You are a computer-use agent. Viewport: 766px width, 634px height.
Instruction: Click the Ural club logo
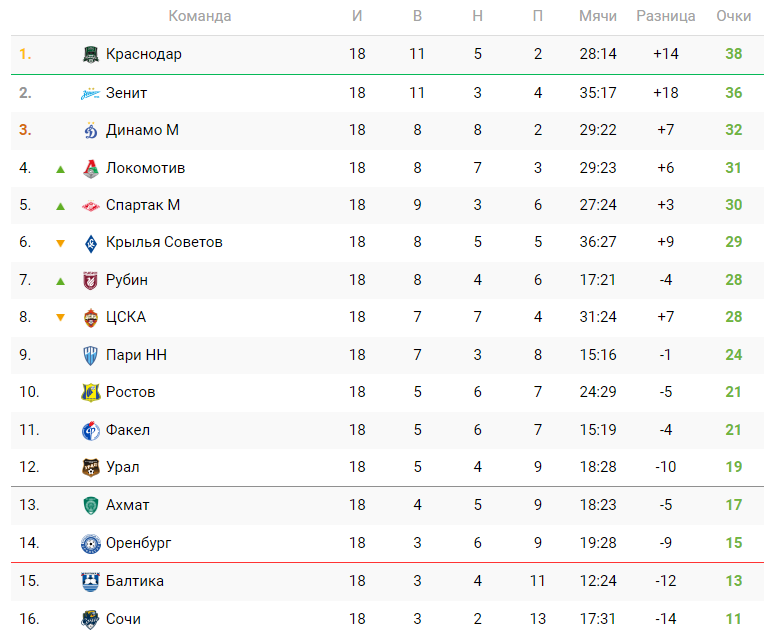[91, 467]
